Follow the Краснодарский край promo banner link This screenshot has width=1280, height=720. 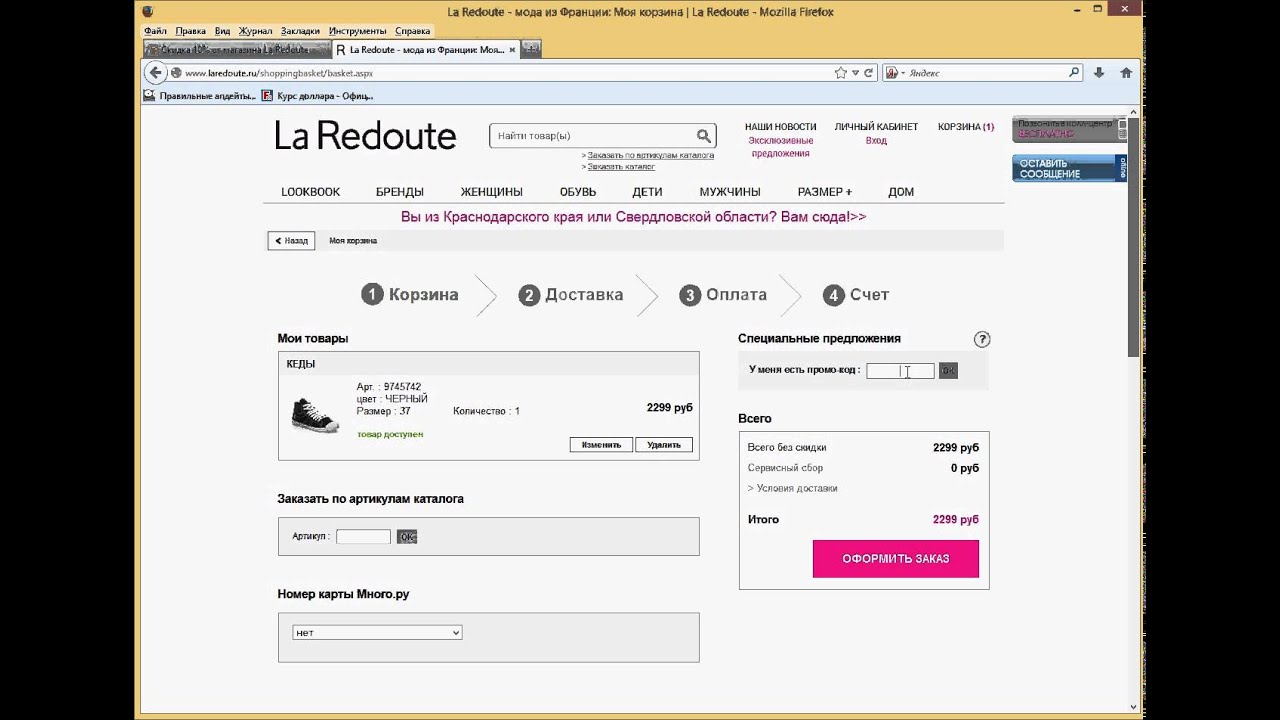(634, 217)
